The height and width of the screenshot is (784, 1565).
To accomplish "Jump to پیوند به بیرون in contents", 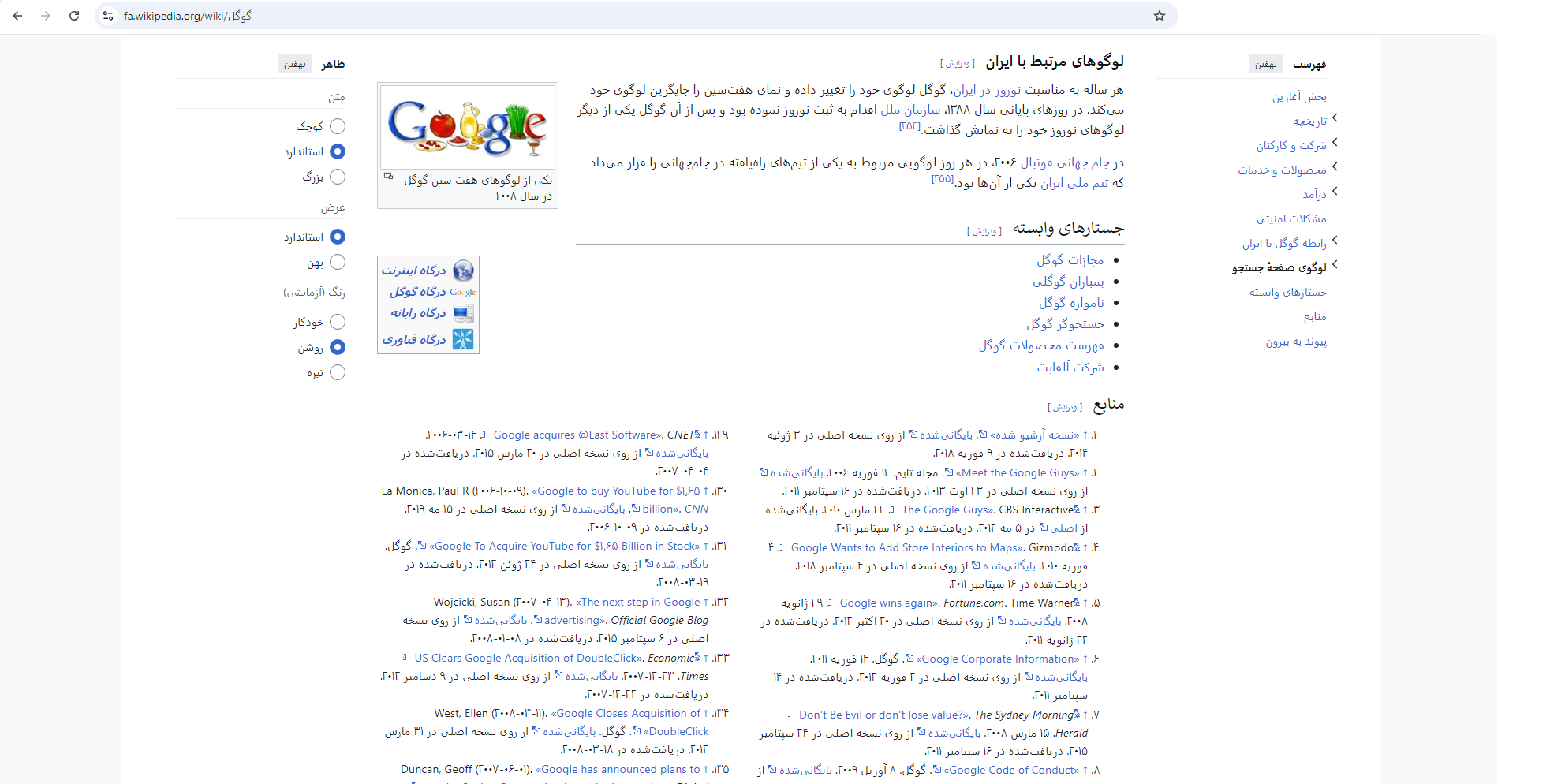I will point(1296,342).
